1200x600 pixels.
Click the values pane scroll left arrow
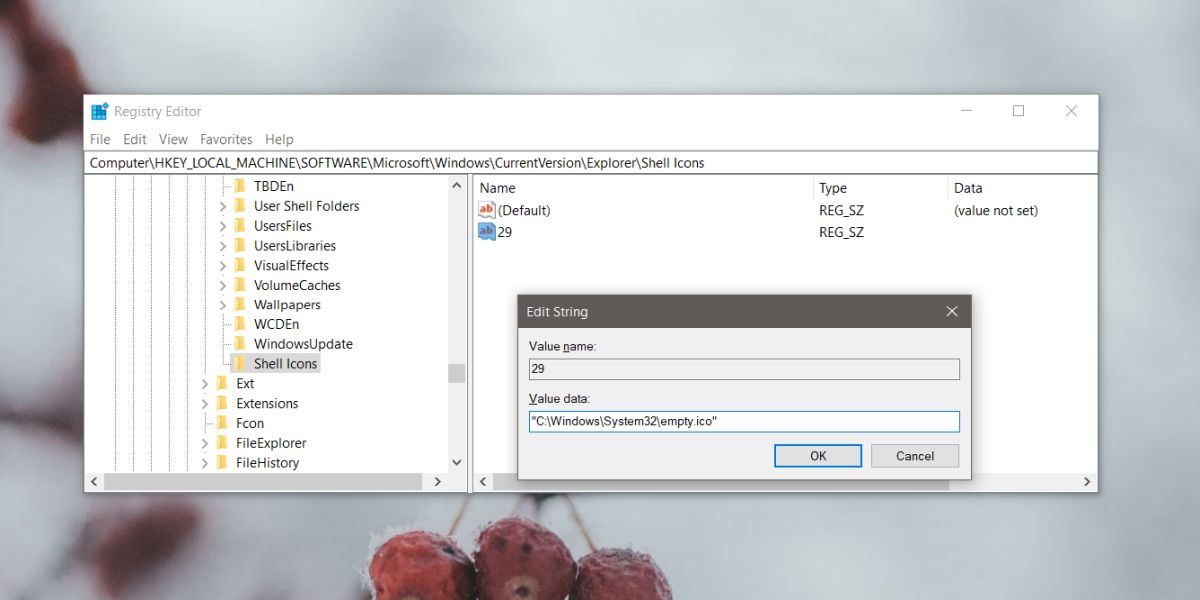coord(481,482)
